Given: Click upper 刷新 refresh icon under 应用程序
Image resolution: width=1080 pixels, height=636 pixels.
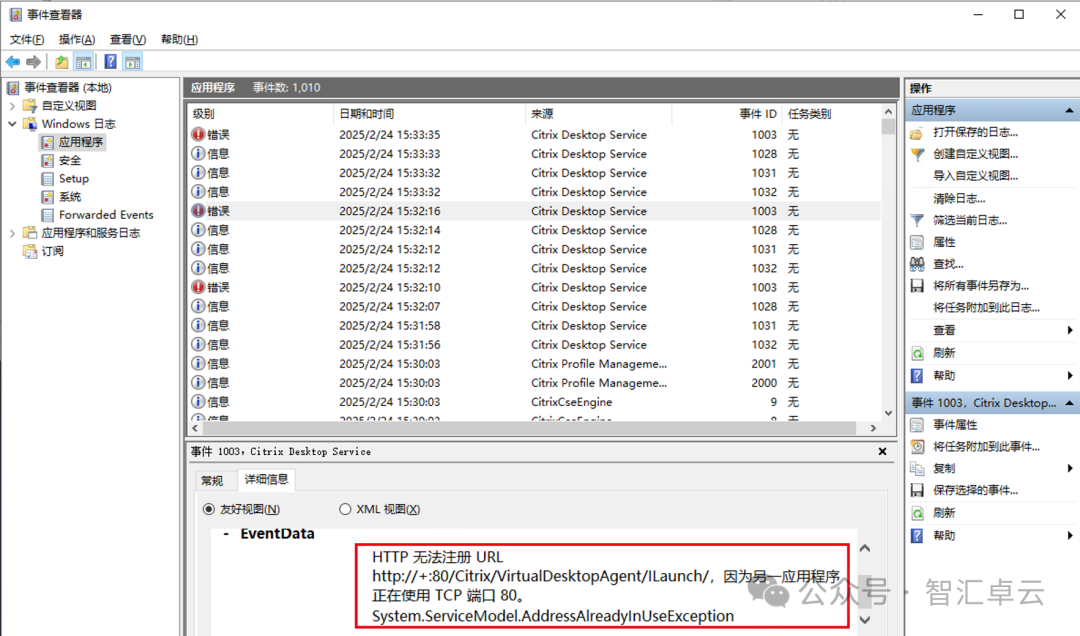Looking at the screenshot, I should [x=917, y=353].
